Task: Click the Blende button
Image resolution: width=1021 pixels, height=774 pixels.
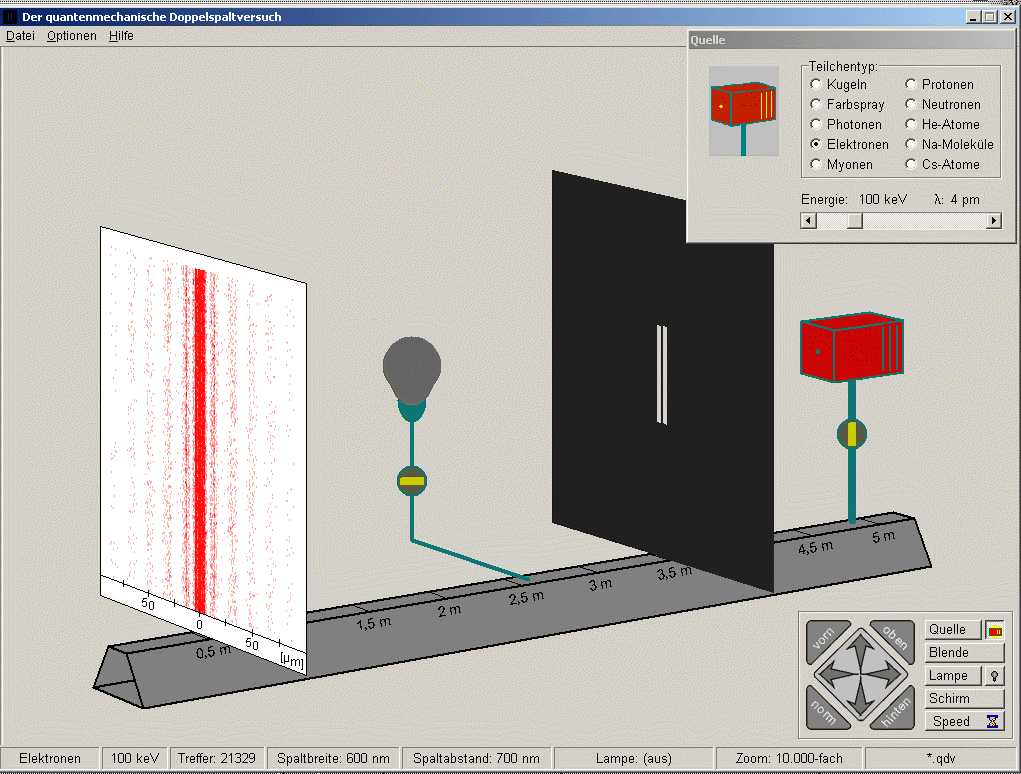Action: tap(963, 653)
